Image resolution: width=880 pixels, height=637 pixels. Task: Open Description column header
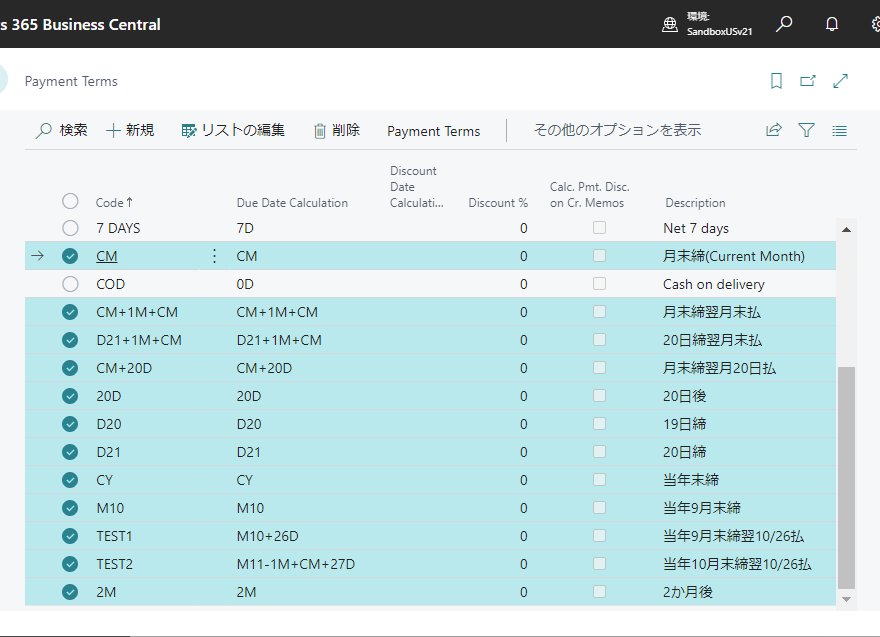[695, 203]
